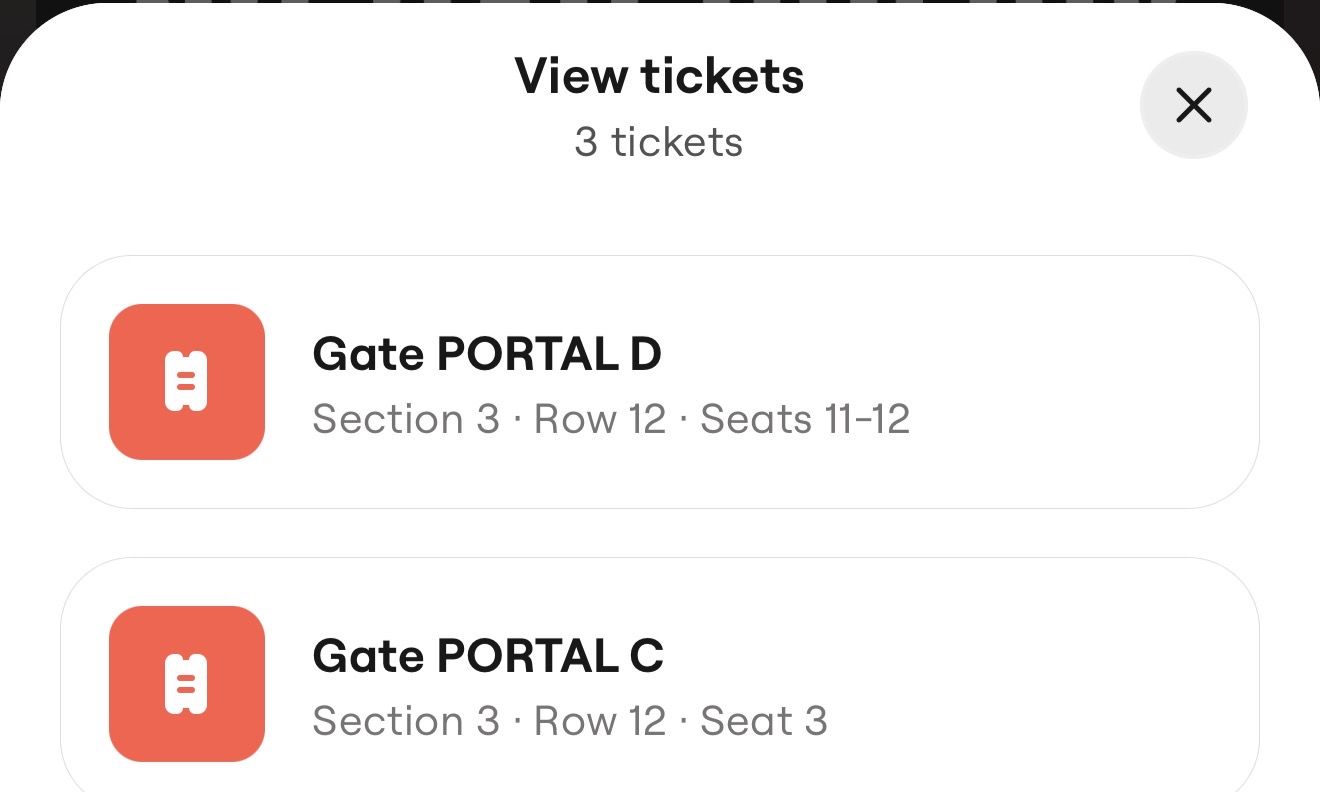Open the Gate PORTAL D ticket title
This screenshot has height=792, width=1320.
coord(487,355)
